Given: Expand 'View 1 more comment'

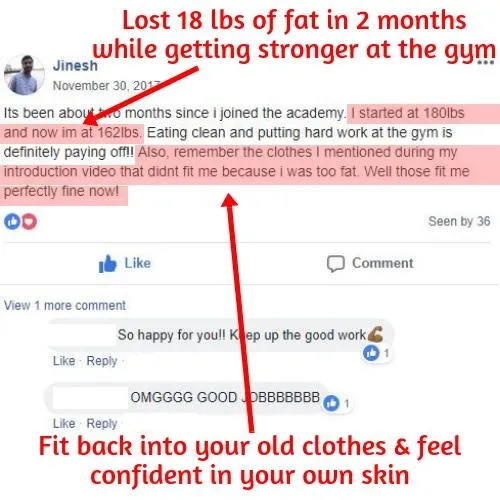Looking at the screenshot, I should tap(65, 305).
